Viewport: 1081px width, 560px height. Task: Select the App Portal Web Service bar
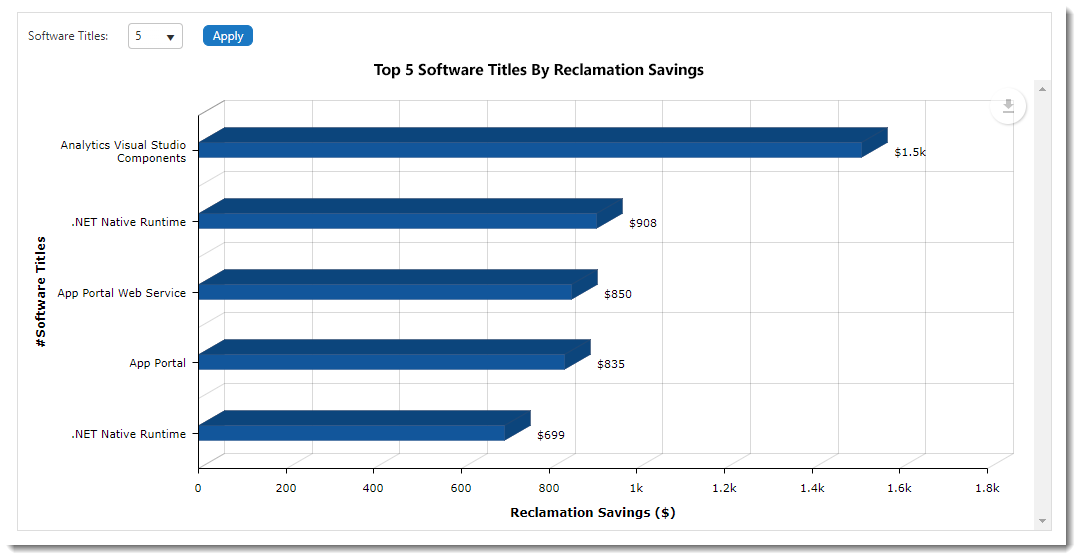(x=385, y=291)
